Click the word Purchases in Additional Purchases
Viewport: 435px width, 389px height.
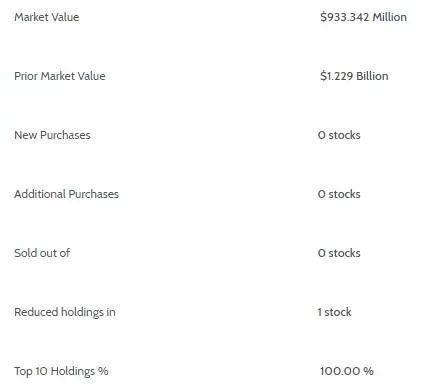pos(94,194)
